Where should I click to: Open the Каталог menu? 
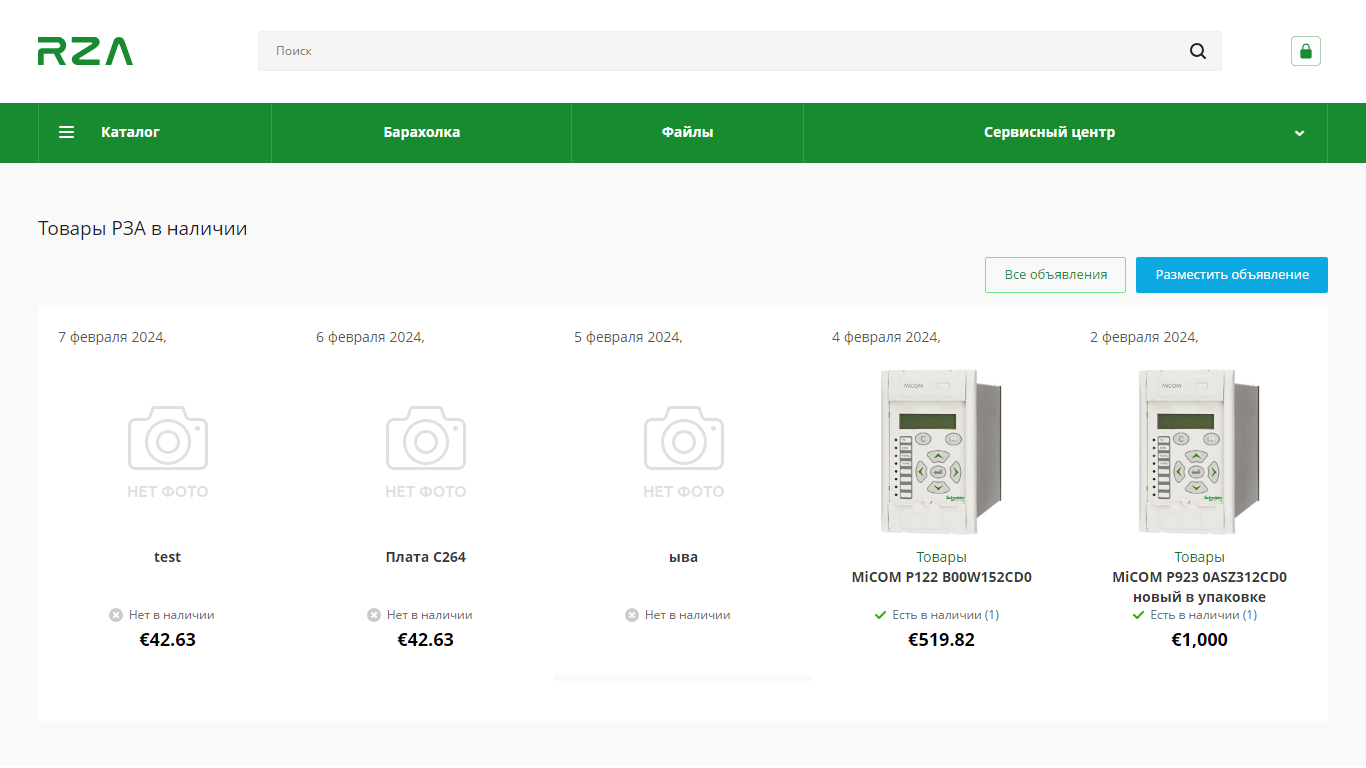click(130, 132)
